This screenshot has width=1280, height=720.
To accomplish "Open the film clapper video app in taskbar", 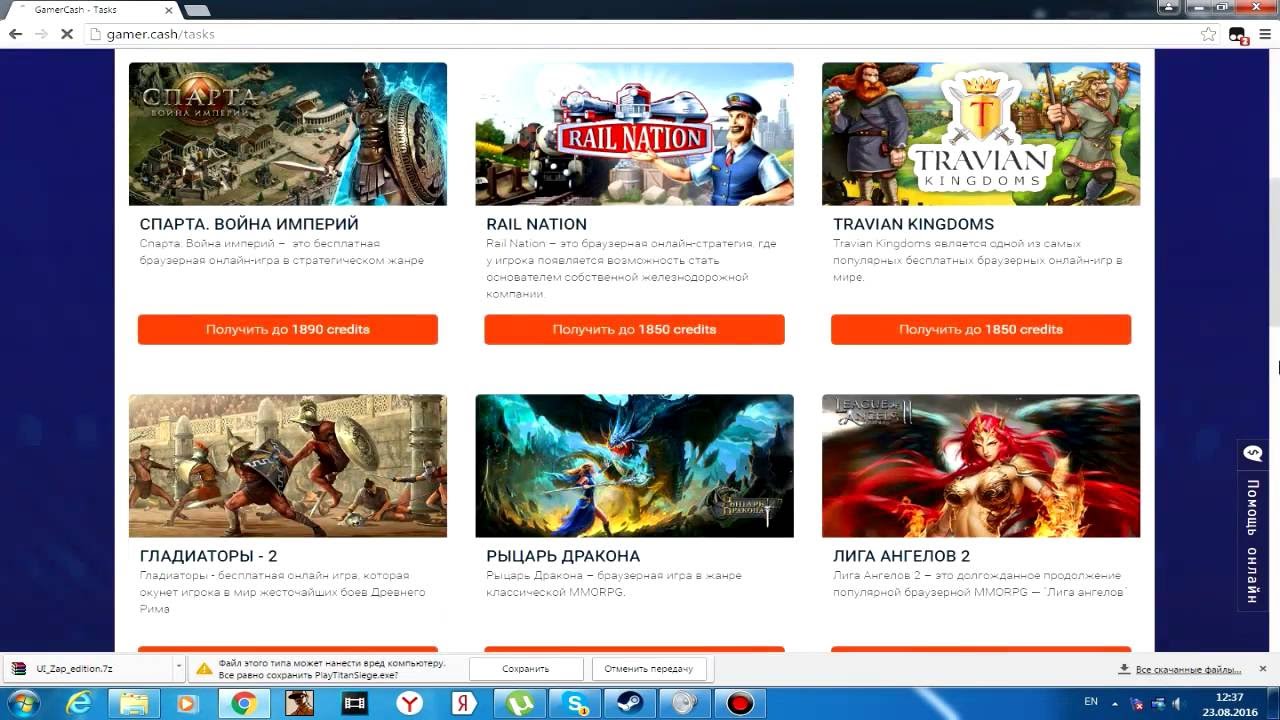I will click(x=354, y=704).
